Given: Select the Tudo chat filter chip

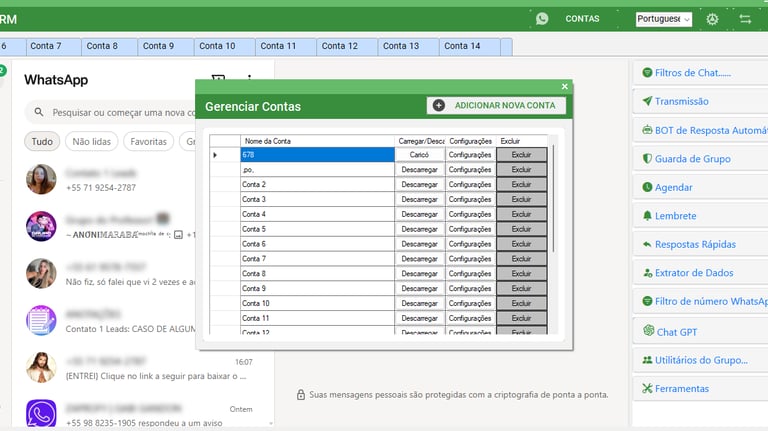Looking at the screenshot, I should coord(42,142).
